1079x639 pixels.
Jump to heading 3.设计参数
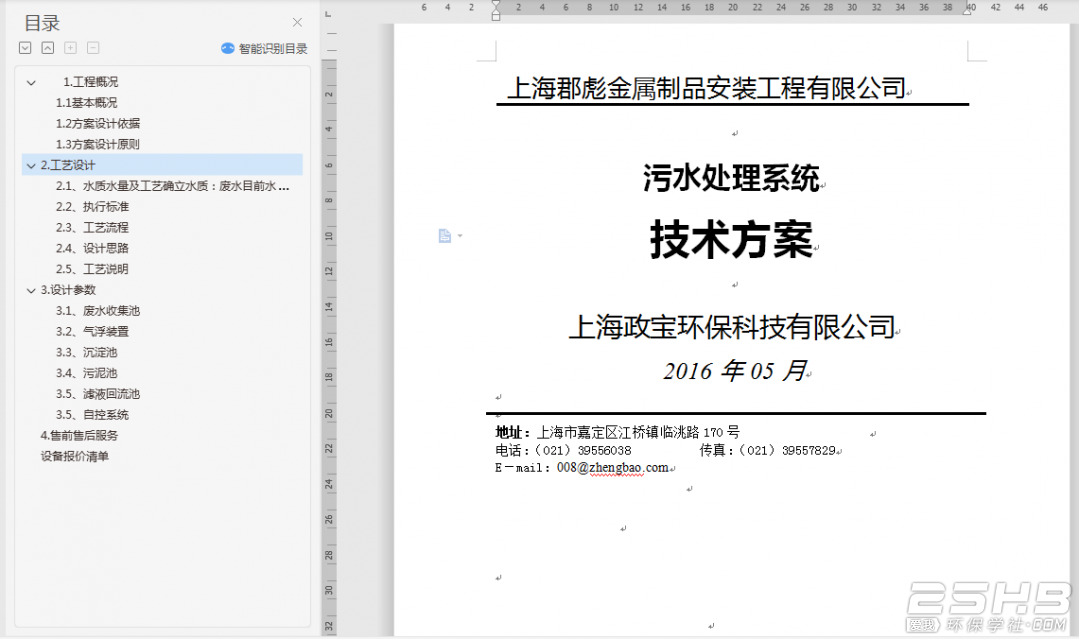(x=67, y=290)
